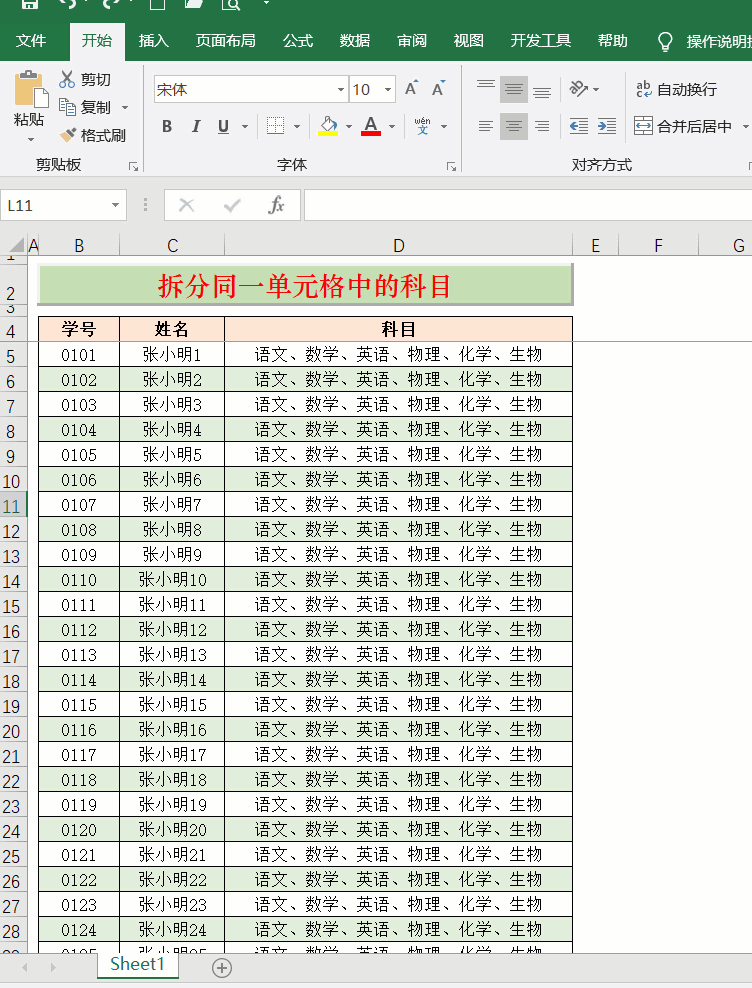The image size is (752, 988).
Task: Click the formula bar cancel X
Action: 187,205
